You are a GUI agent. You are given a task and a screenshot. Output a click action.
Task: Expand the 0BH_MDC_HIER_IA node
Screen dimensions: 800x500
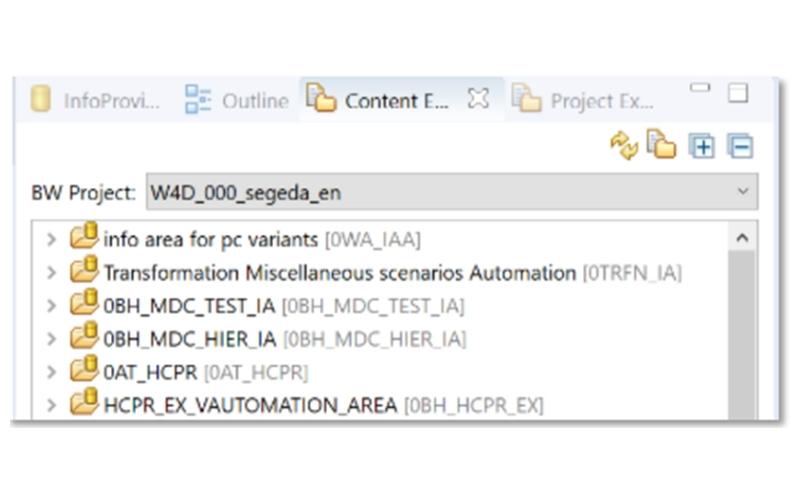pos(52,339)
